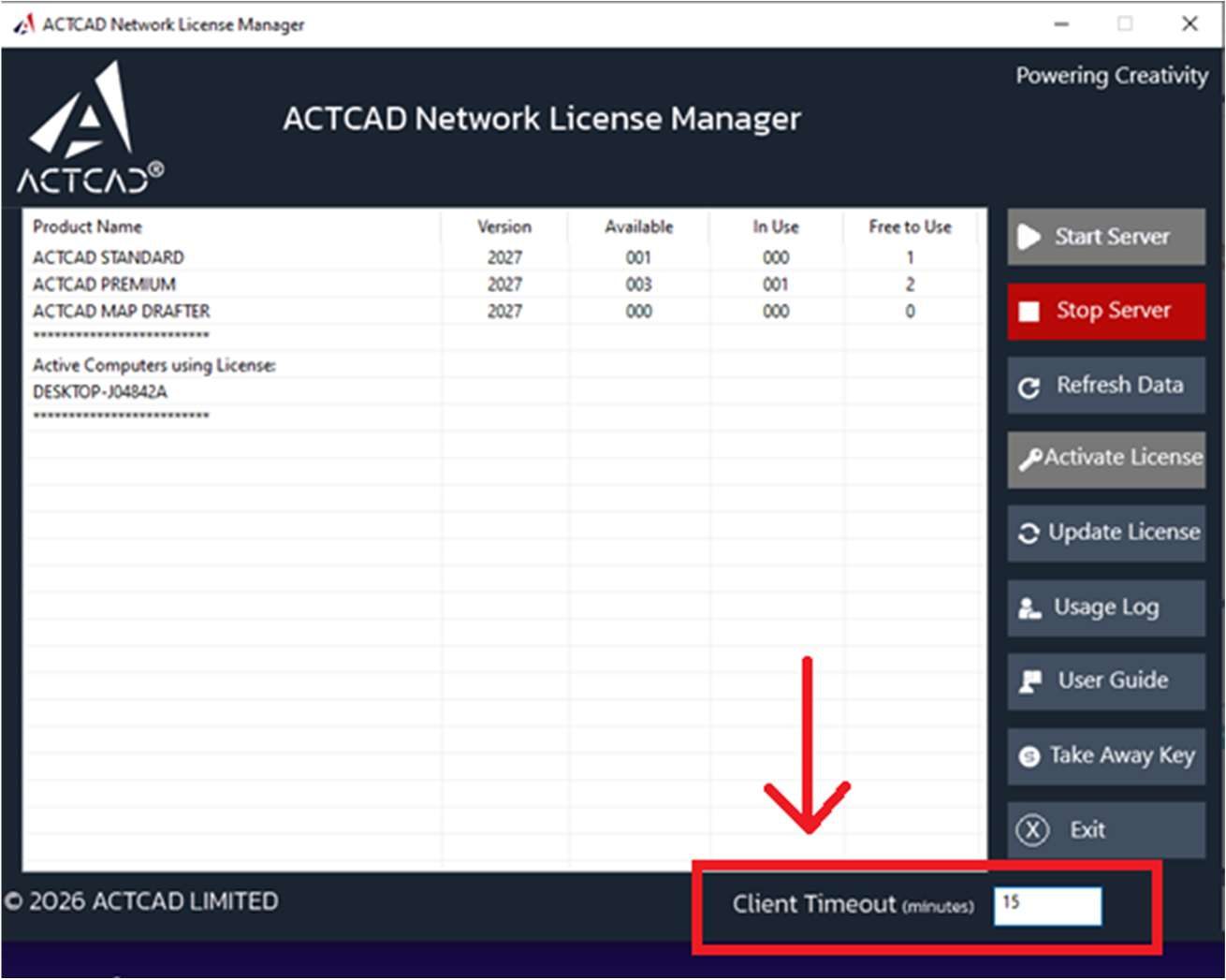Select the ACTCAD PREMIUM row name
This screenshot has width=1226, height=980.
104,285
